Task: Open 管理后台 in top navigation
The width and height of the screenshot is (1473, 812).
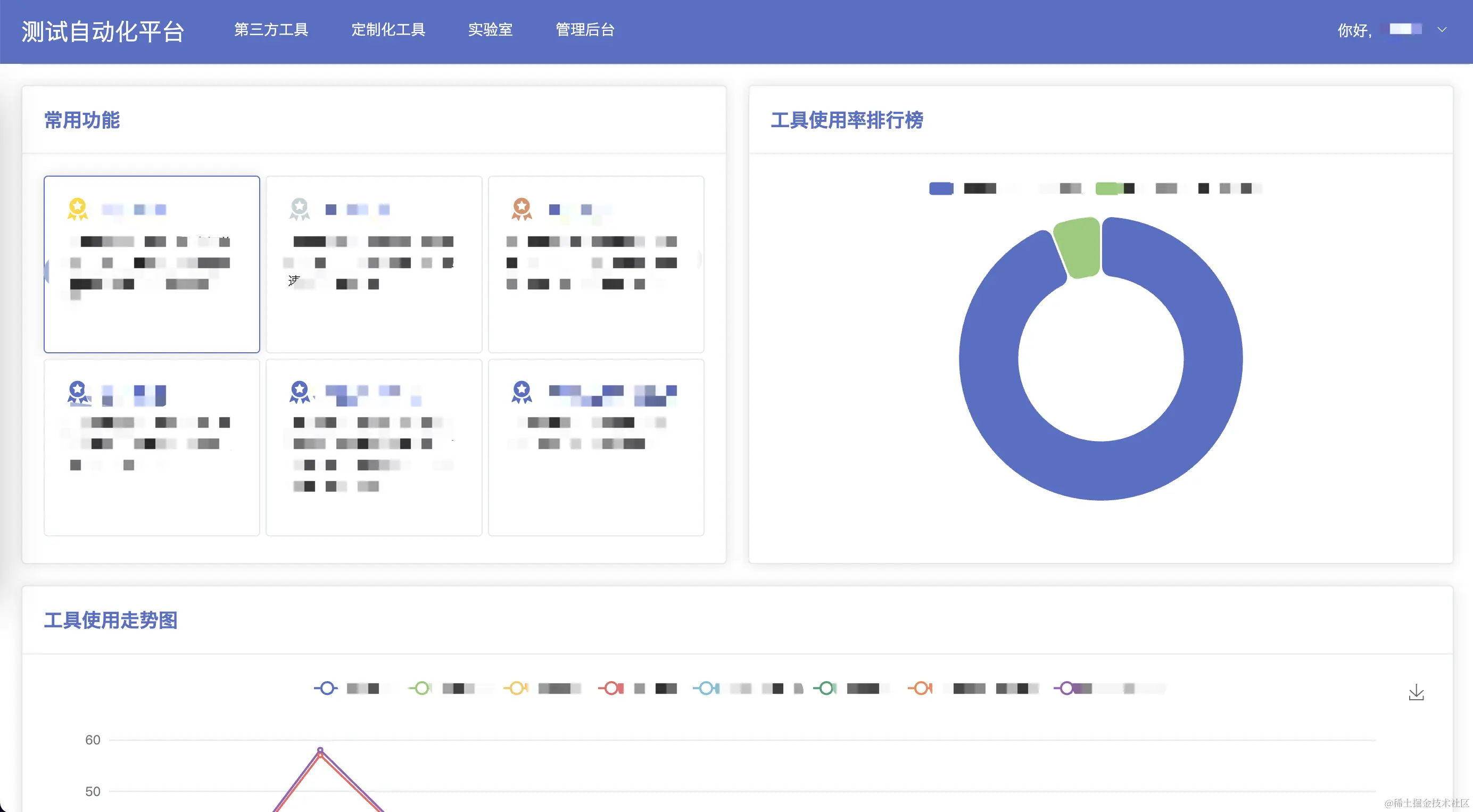Action: coord(585,30)
